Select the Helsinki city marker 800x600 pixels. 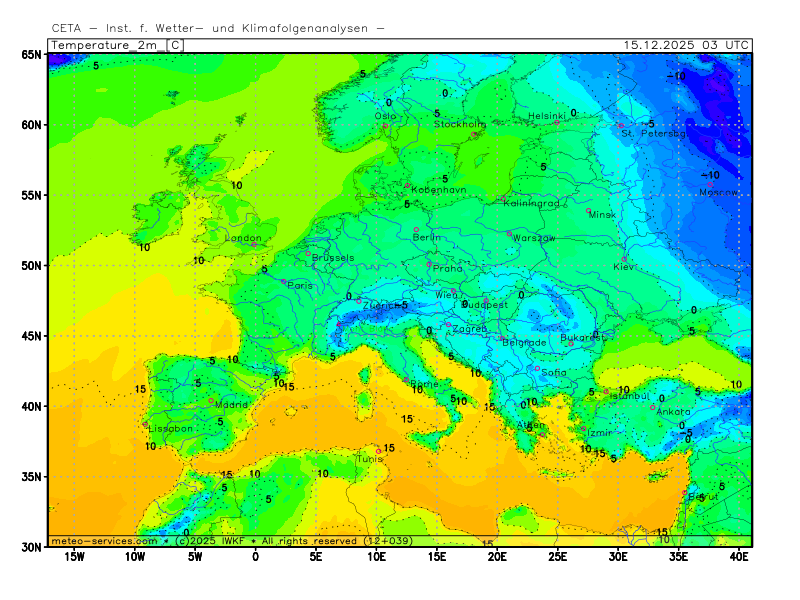click(x=557, y=123)
